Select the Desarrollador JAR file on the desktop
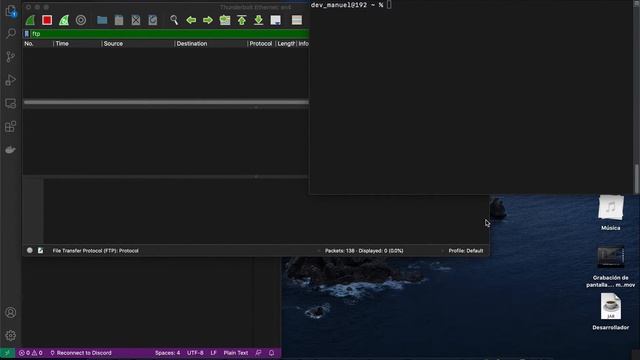 click(611, 312)
